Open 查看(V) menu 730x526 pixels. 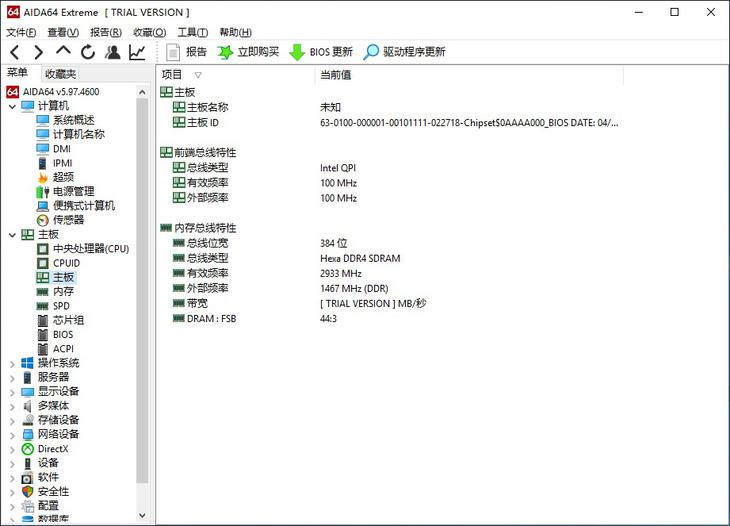pyautogui.click(x=63, y=32)
